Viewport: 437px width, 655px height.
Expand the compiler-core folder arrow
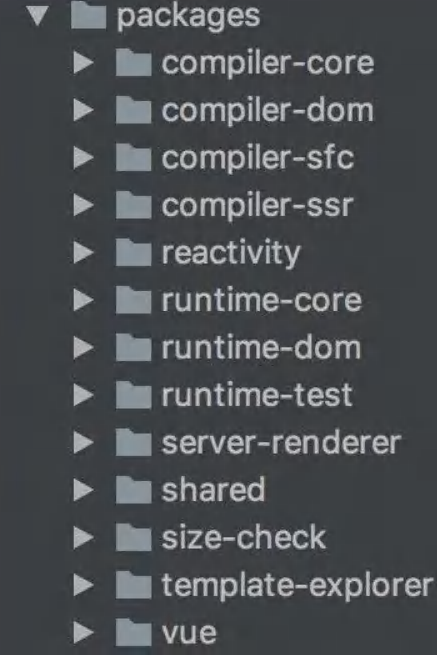(x=84, y=63)
